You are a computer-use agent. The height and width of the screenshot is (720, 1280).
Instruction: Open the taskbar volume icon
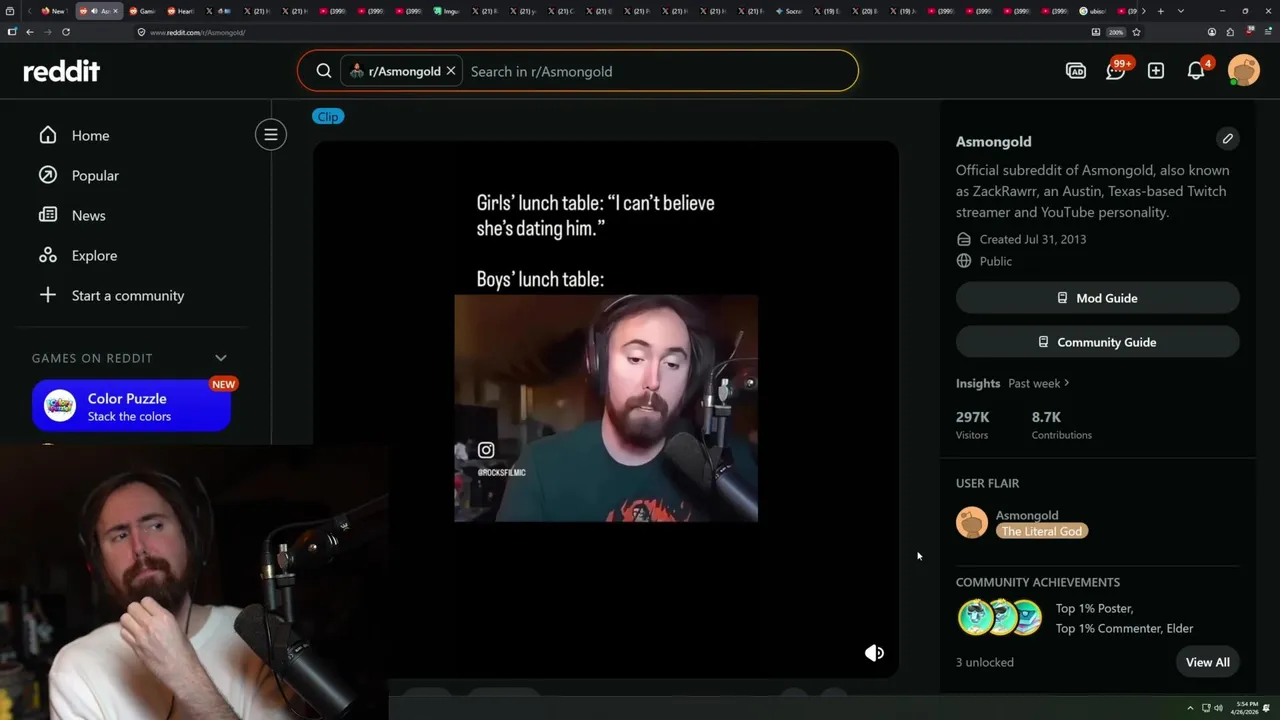coord(1219,708)
